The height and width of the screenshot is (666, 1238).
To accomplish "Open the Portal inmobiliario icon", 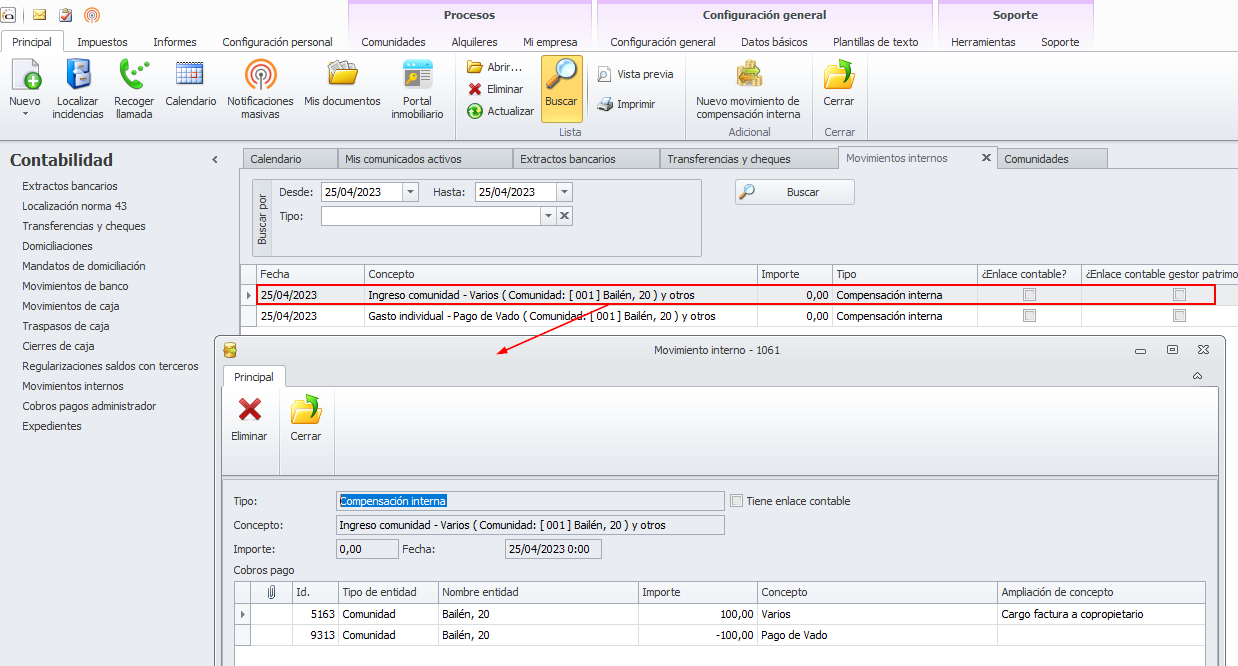I will click(417, 76).
